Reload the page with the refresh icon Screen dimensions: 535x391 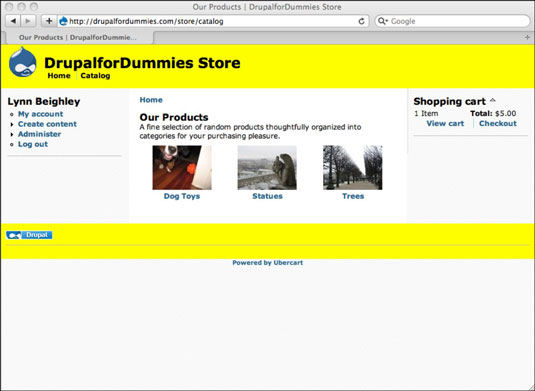click(x=361, y=21)
